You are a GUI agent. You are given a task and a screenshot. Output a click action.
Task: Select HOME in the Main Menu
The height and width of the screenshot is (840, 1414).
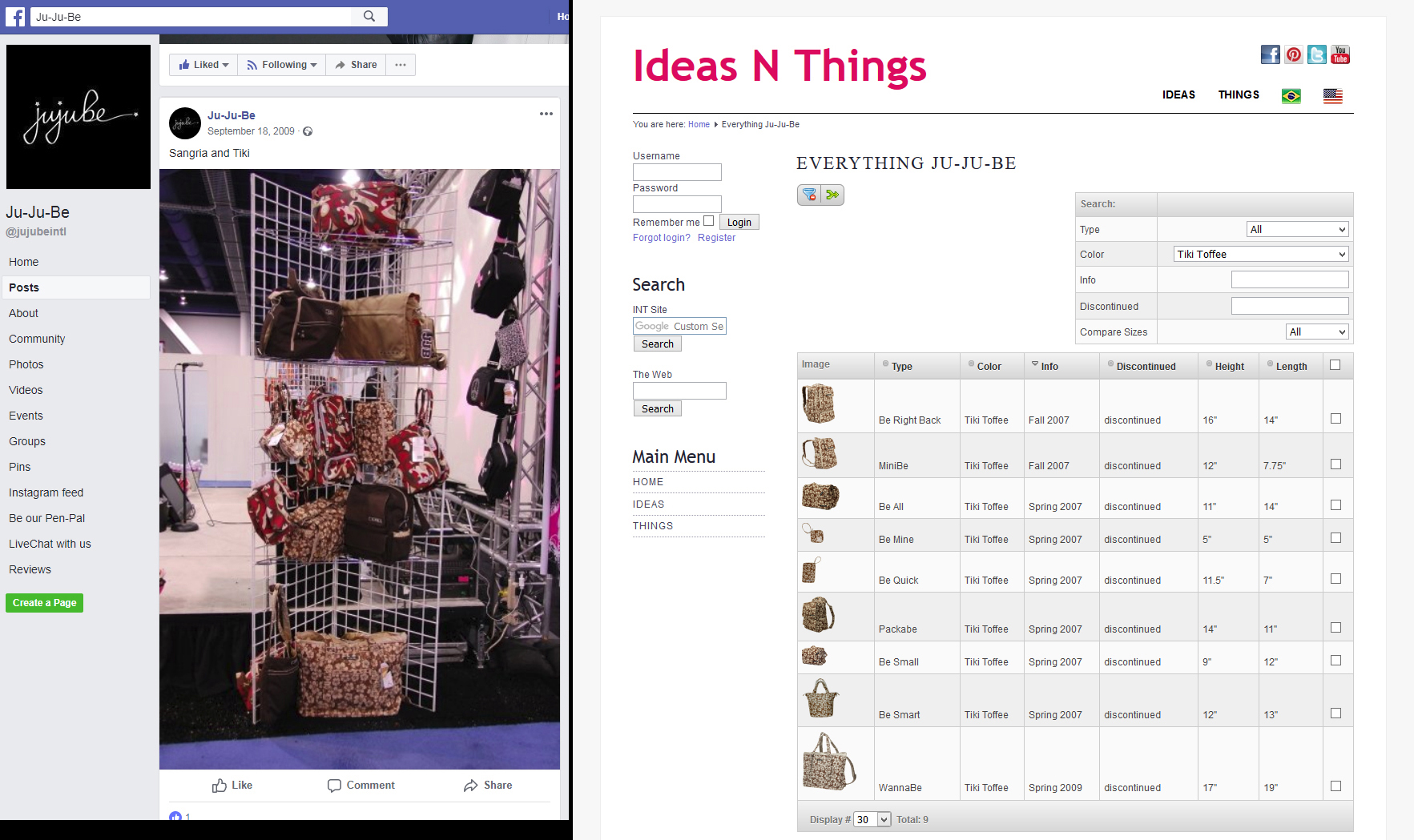pos(647,482)
